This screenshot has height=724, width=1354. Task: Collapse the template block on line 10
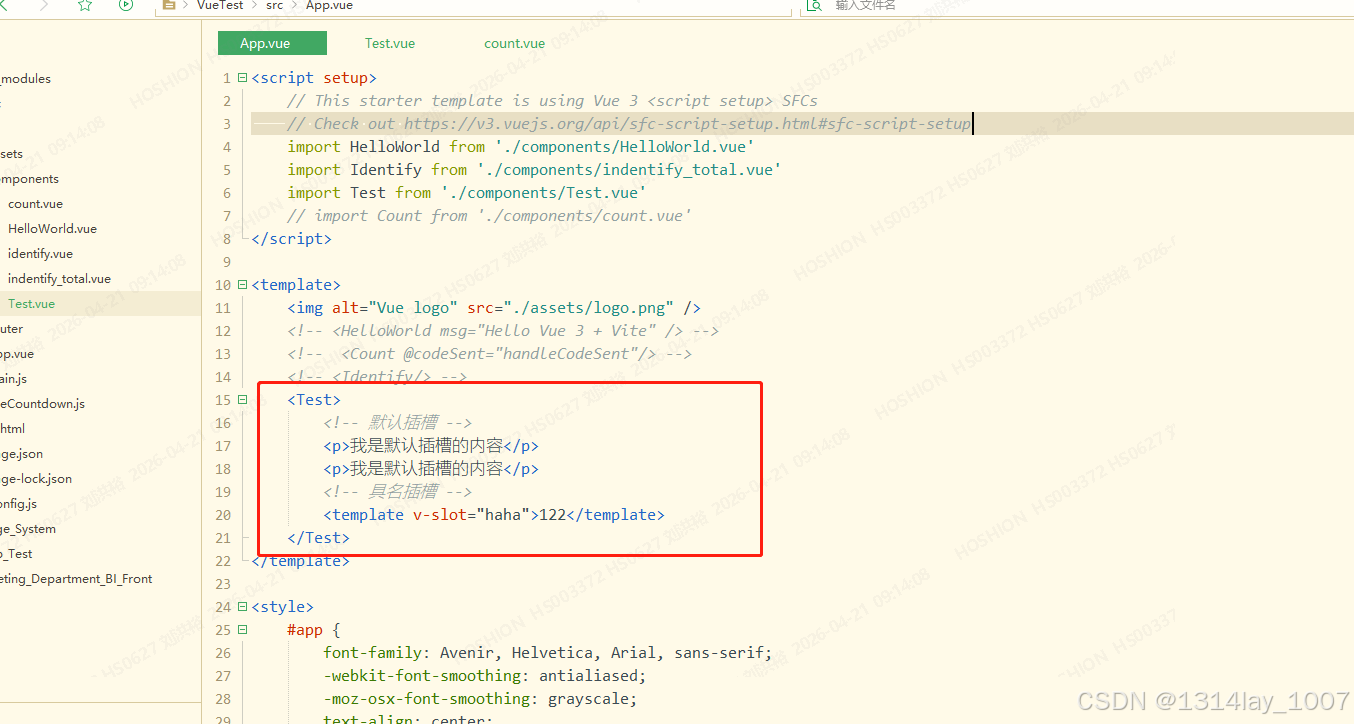(x=242, y=285)
